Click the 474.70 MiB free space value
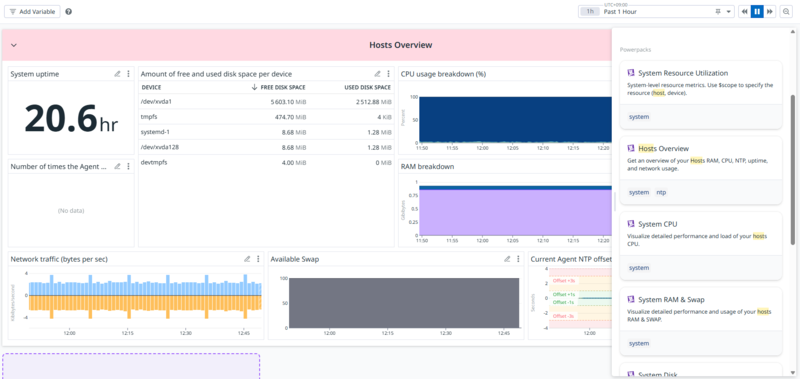Screen dimensions: 800x379 290,117
